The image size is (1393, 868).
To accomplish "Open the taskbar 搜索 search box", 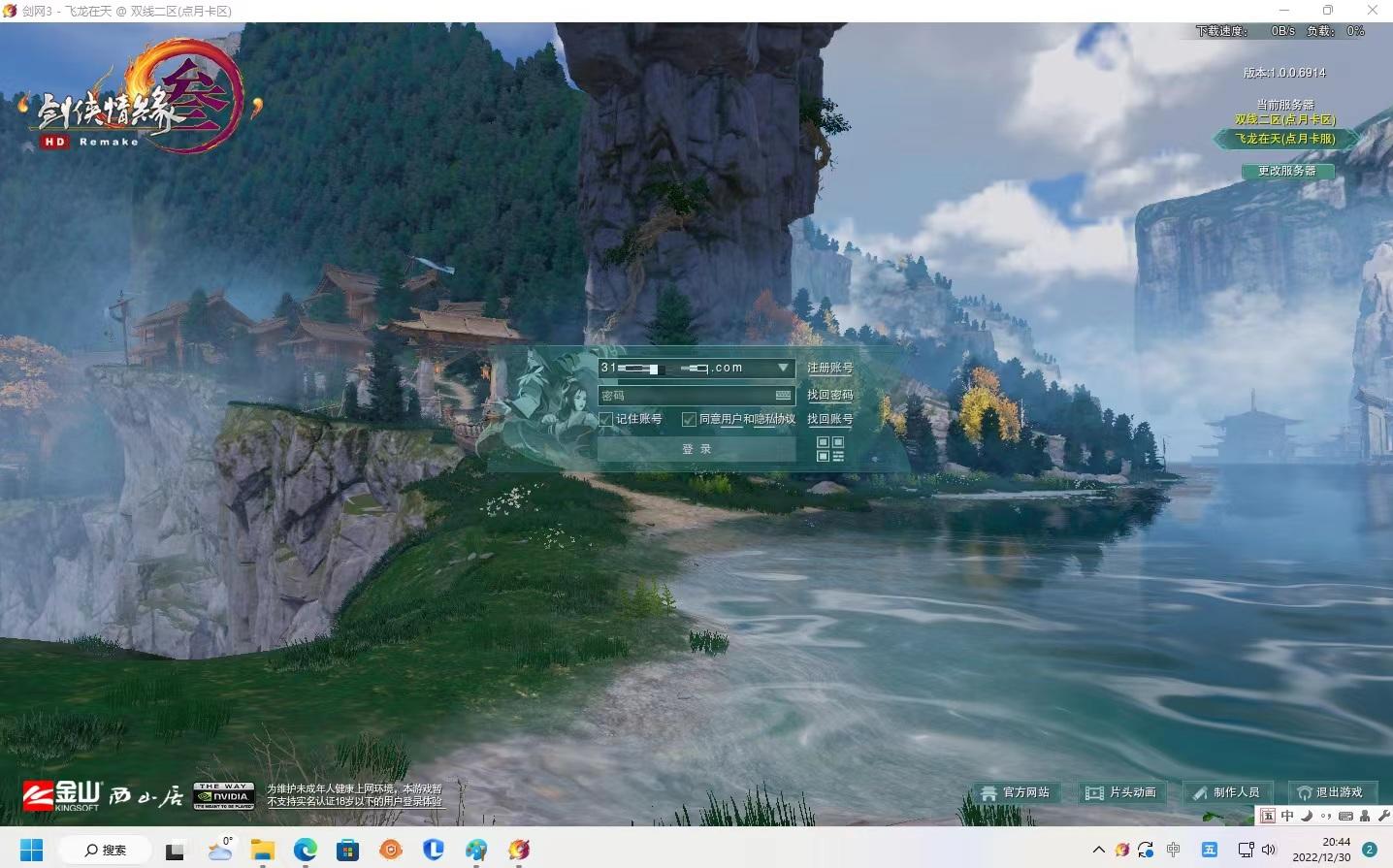I will (105, 851).
